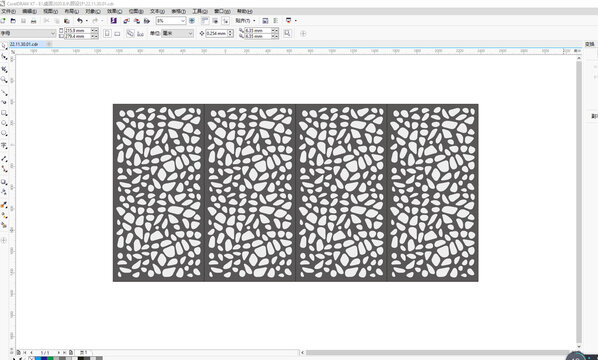This screenshot has height=360, width=598.
Task: Go to first page navigation button
Action: pyautogui.click(x=25, y=352)
